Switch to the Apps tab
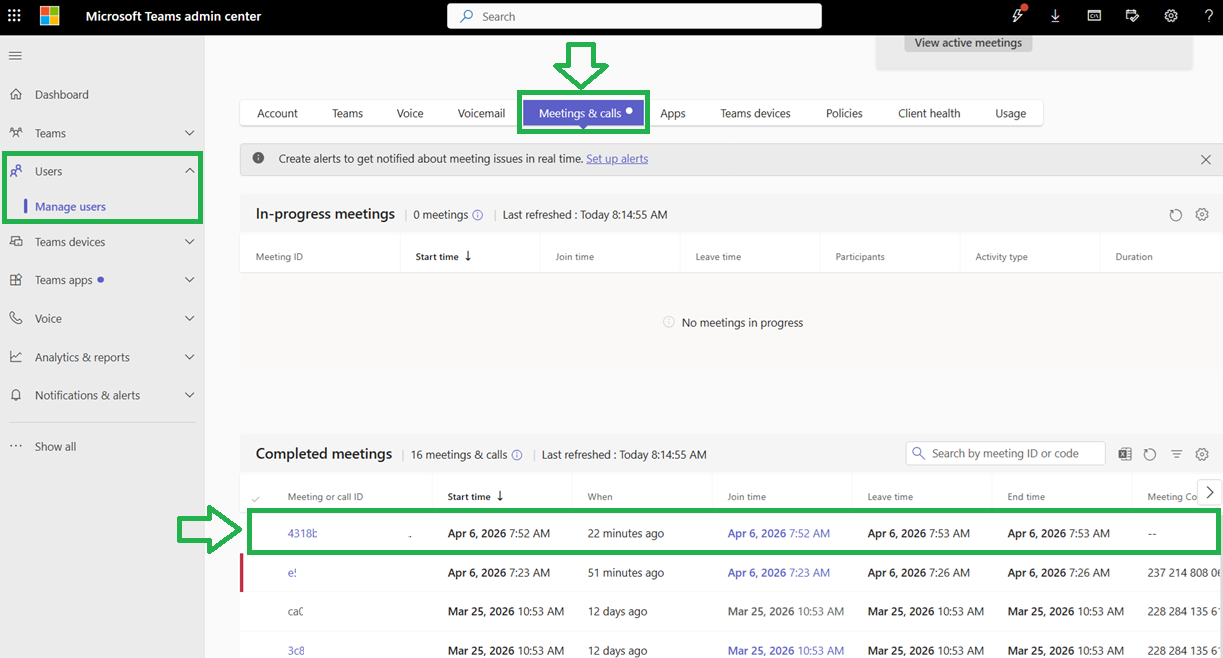1223x658 pixels. pos(673,113)
